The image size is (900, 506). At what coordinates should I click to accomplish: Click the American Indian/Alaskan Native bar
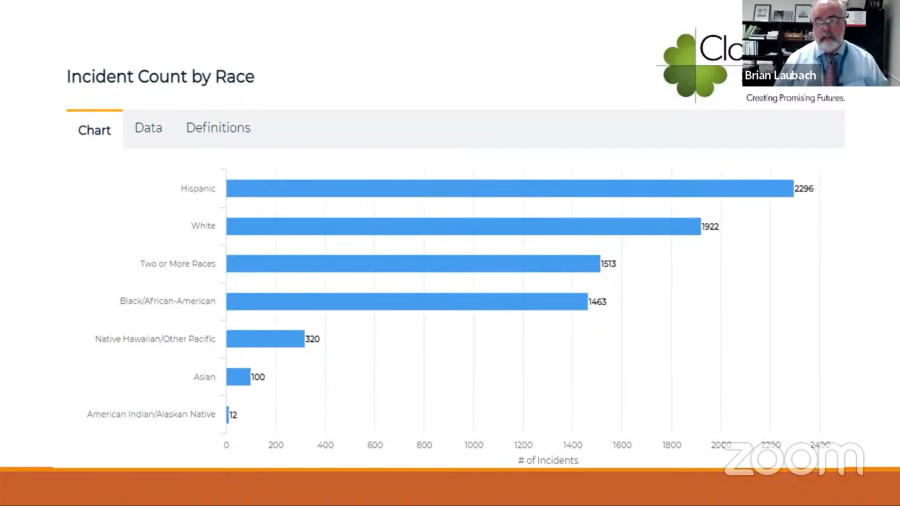click(x=228, y=414)
